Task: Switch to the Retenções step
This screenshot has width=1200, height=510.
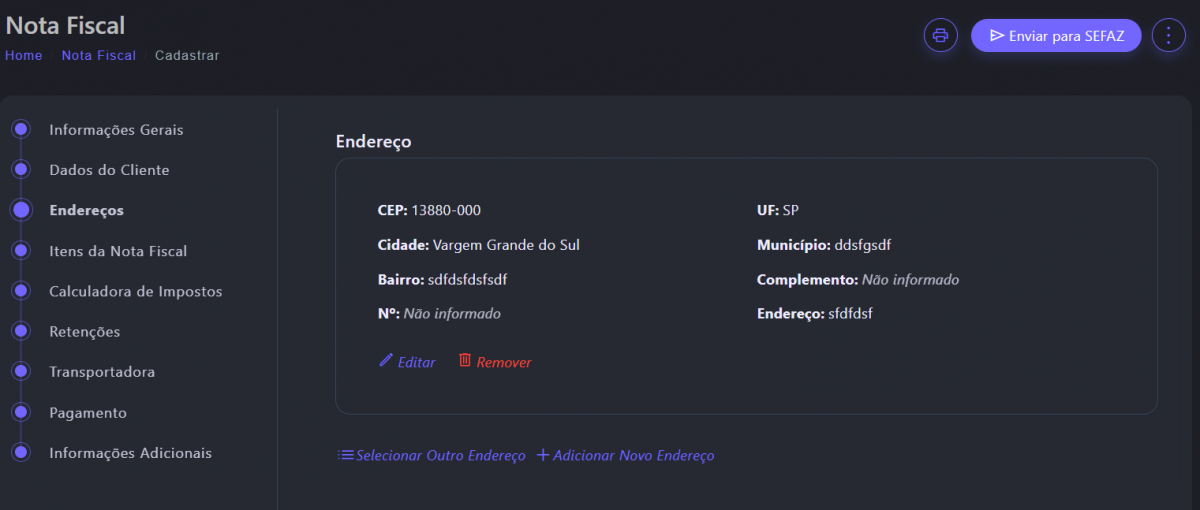Action: pos(85,331)
